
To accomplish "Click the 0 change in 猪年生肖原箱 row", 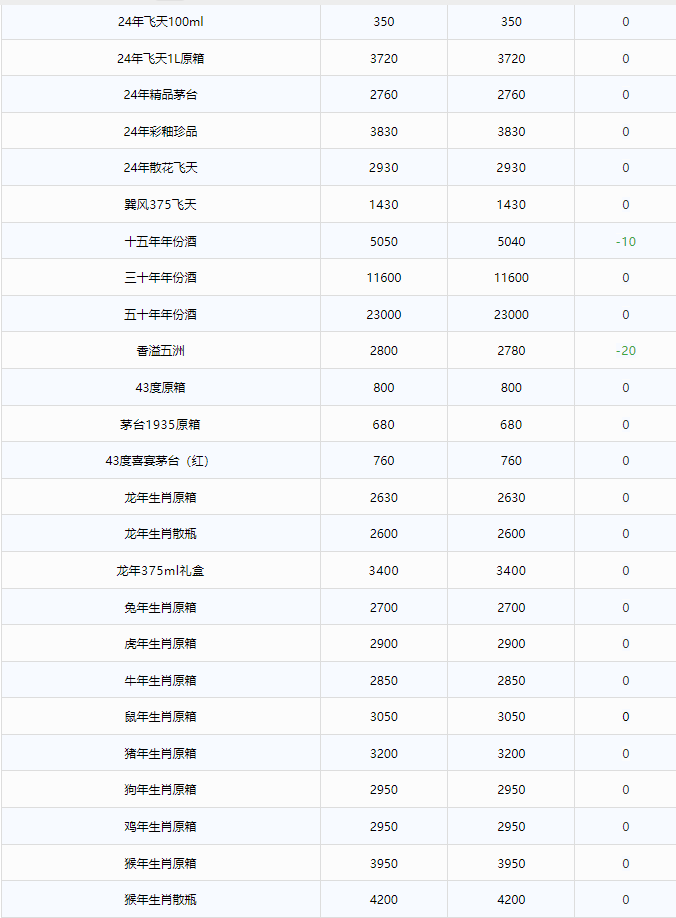I will point(626,753).
